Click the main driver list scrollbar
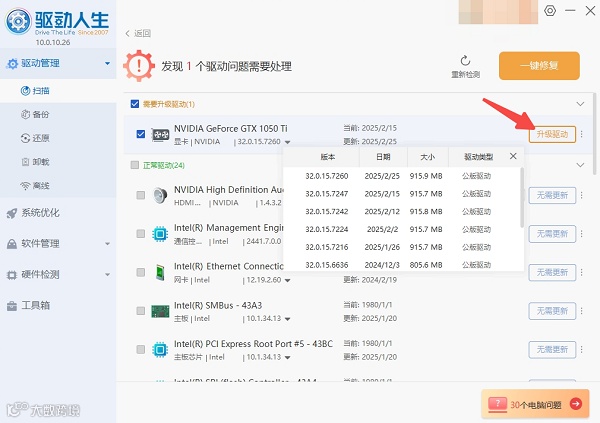 point(594,133)
